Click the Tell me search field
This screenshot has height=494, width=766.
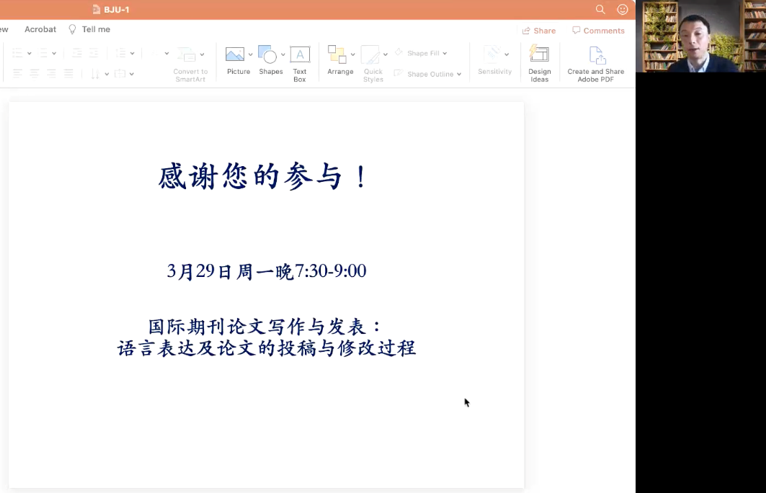[96, 29]
